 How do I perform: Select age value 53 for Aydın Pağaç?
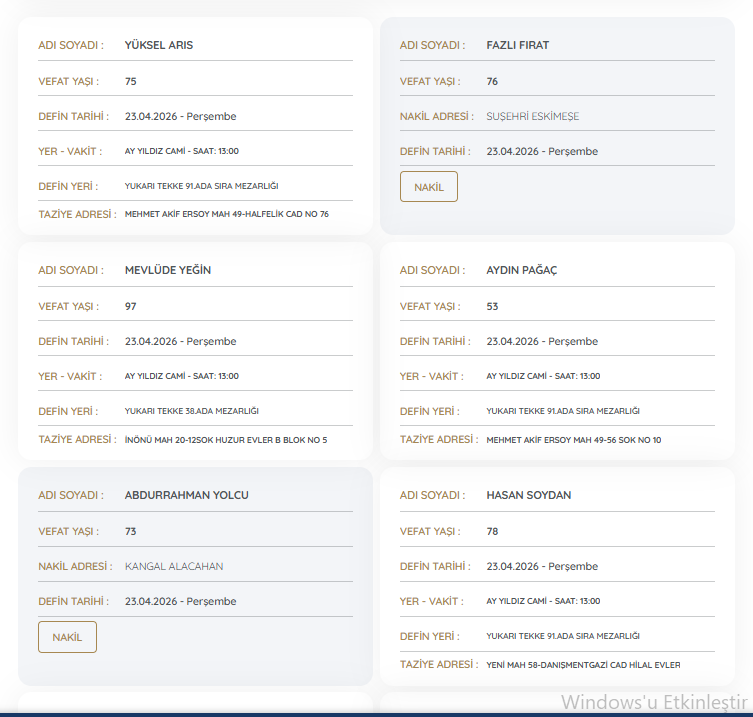coord(492,306)
